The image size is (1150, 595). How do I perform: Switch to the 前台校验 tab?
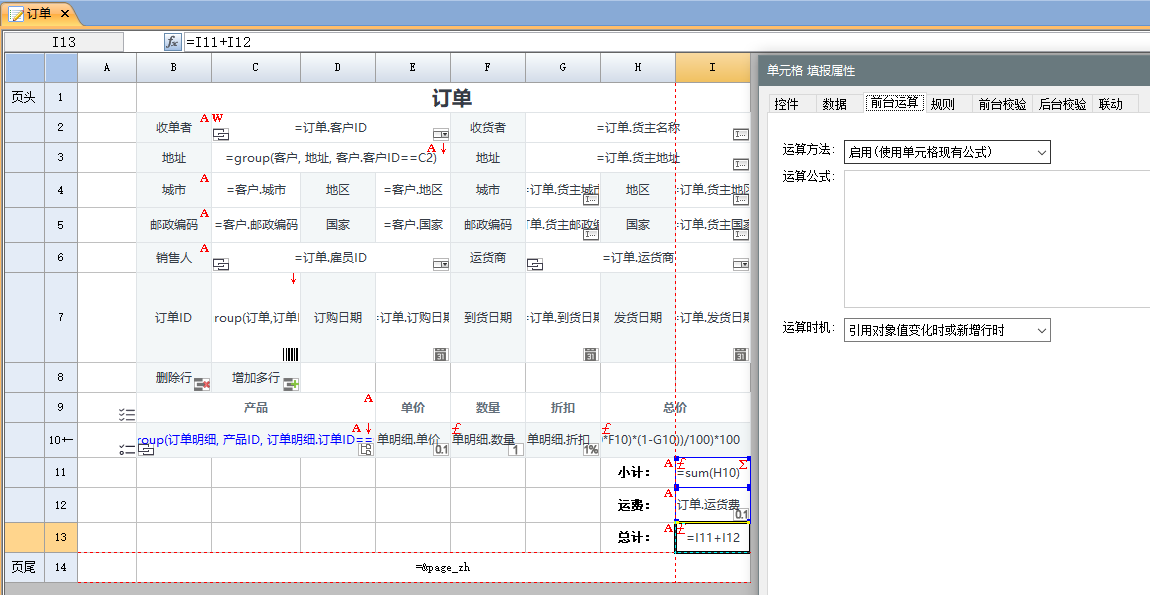tap(1001, 104)
